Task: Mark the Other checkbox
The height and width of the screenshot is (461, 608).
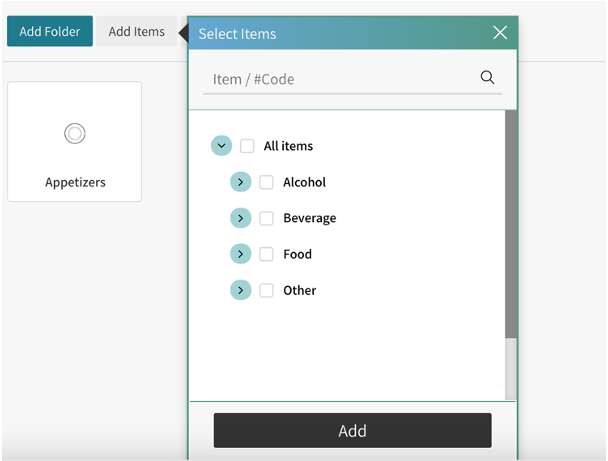Action: 266,290
